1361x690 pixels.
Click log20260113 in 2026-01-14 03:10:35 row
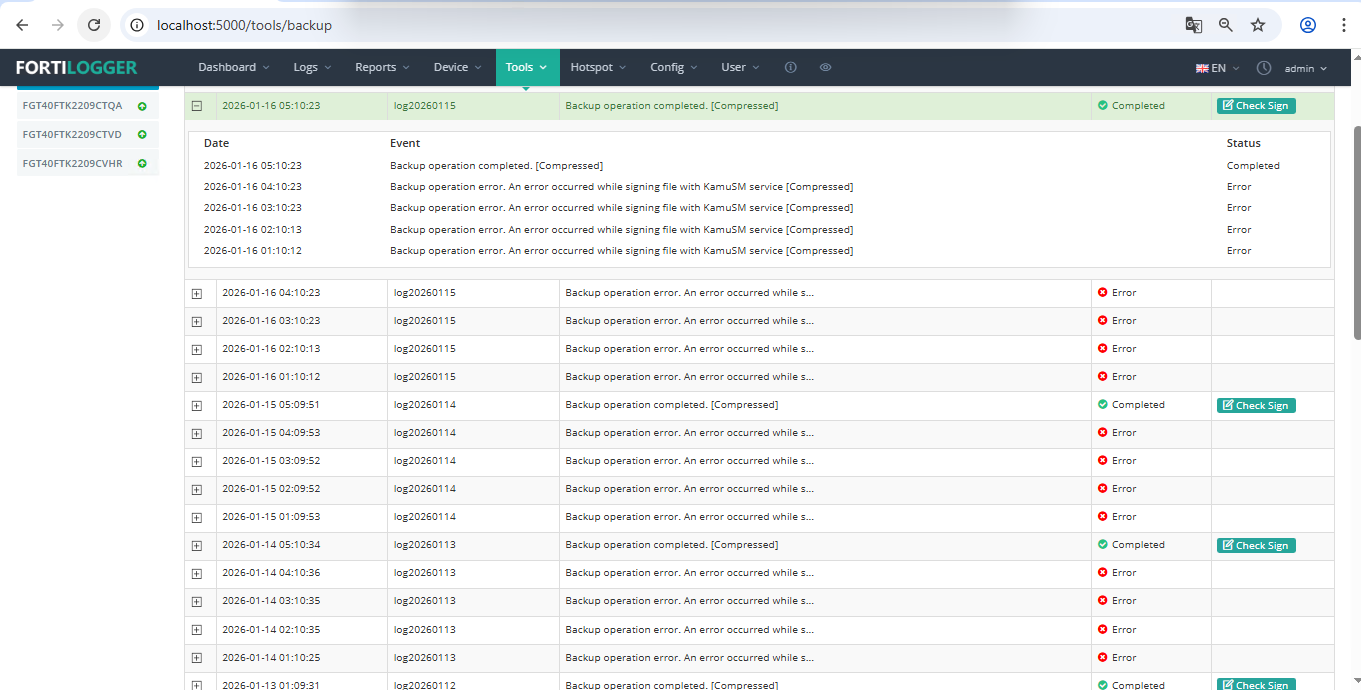coord(424,601)
